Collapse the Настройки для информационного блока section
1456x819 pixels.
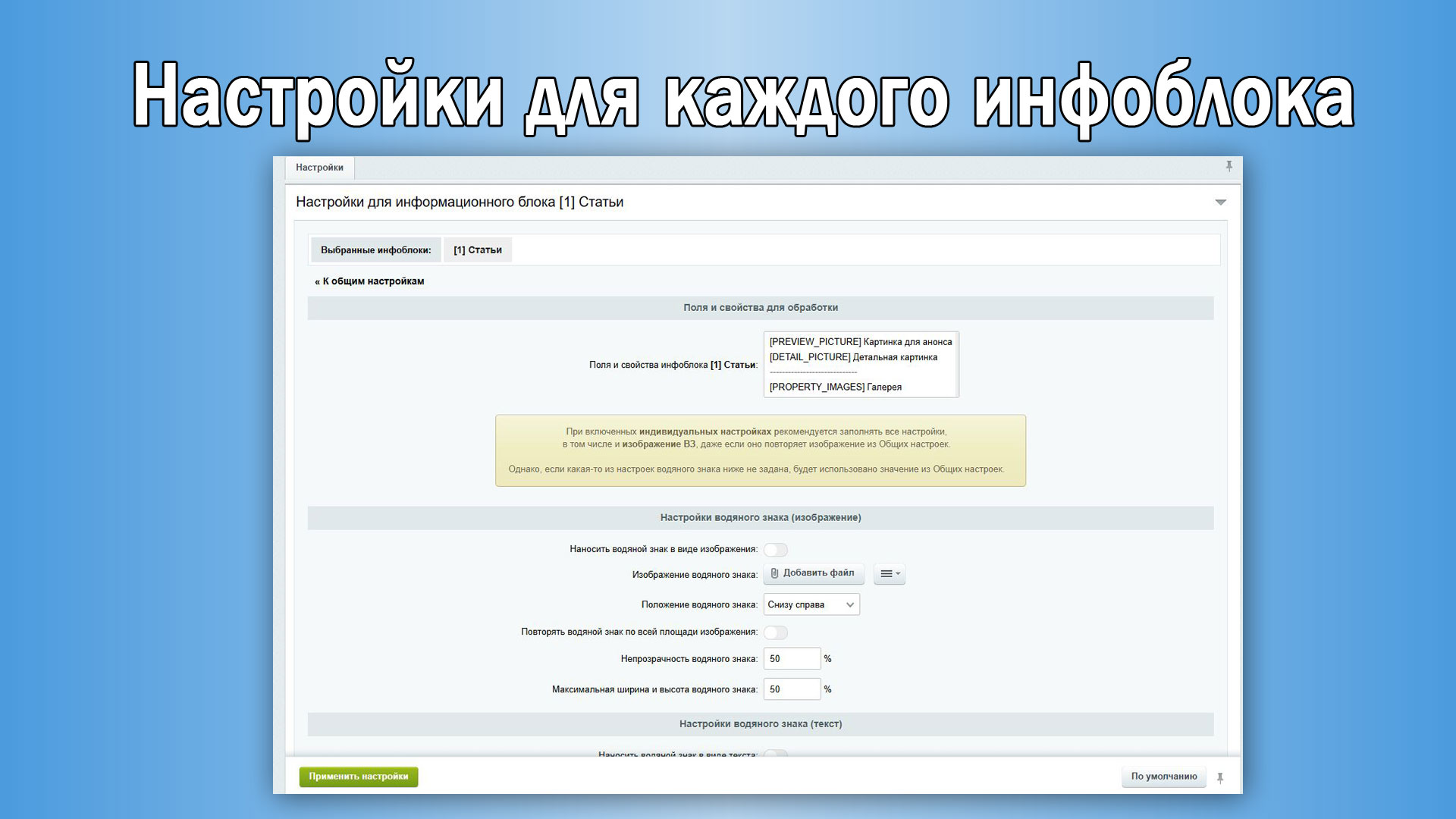1220,202
